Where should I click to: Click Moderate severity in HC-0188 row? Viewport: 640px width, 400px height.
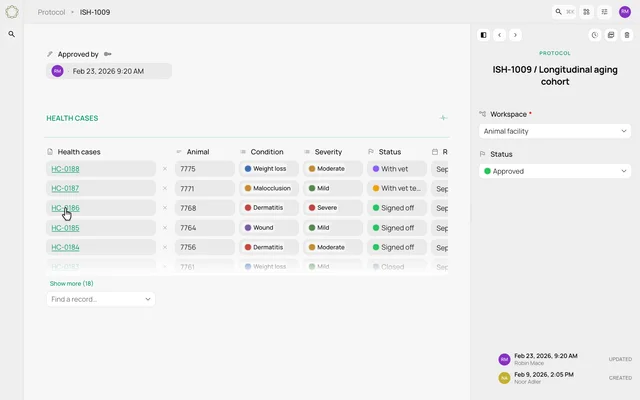[327, 169]
